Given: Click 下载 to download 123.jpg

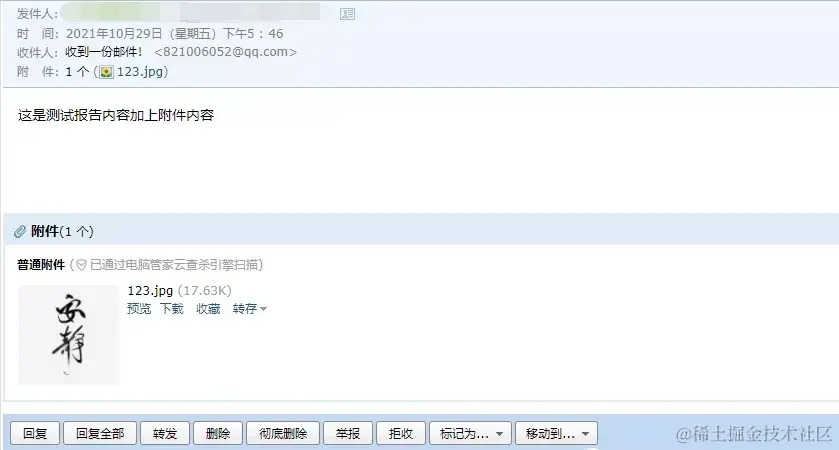Looking at the screenshot, I should coord(172,309).
